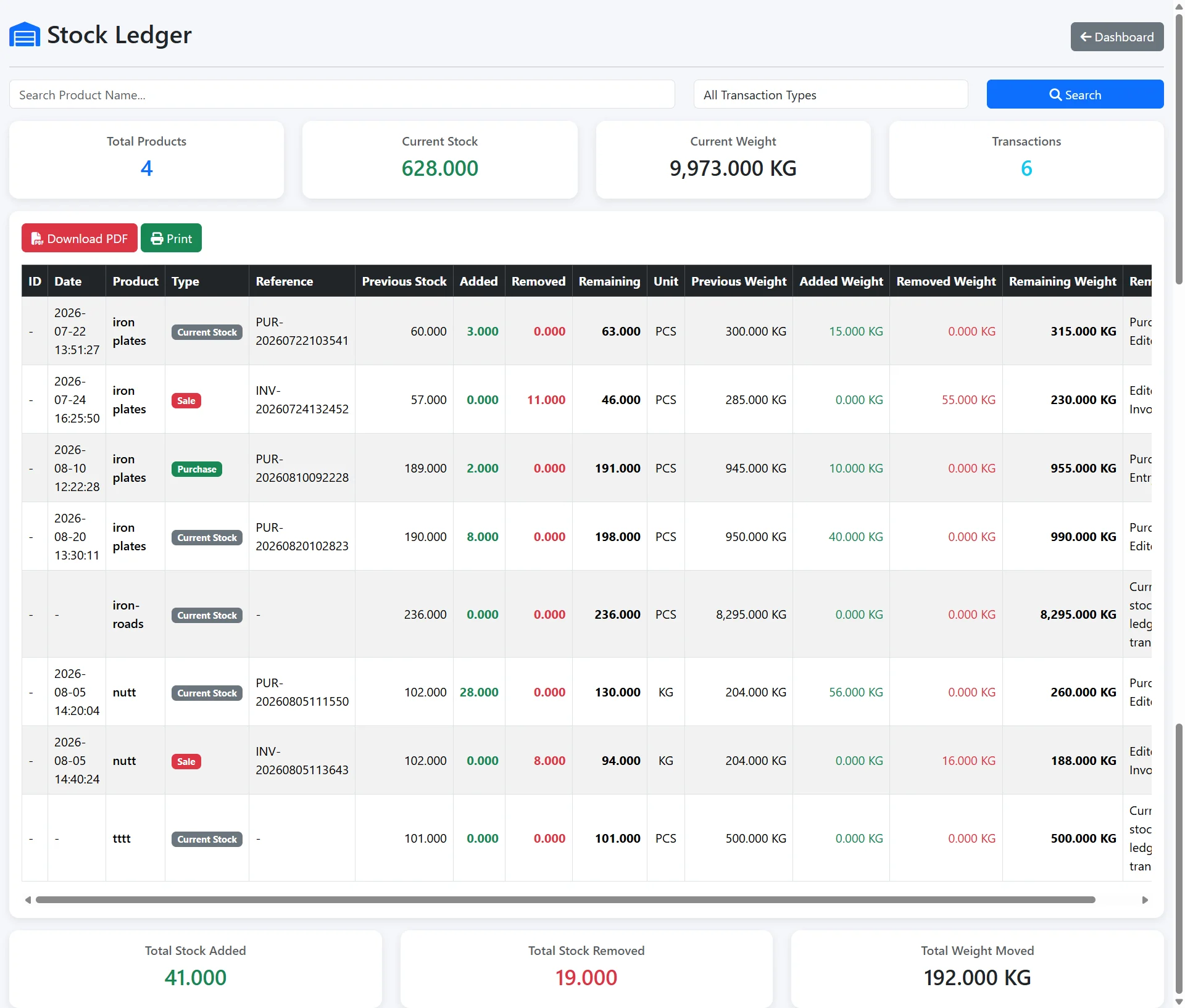Click the Reference column header

click(x=302, y=281)
